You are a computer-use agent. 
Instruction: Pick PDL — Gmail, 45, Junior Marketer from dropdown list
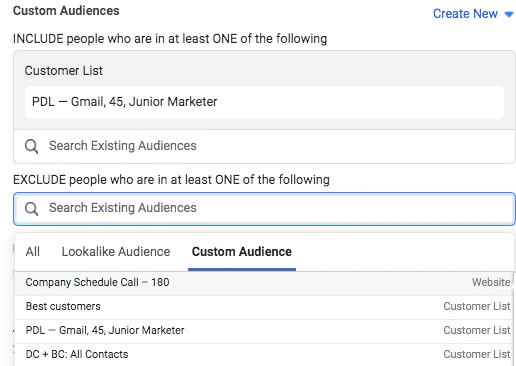pos(264,330)
